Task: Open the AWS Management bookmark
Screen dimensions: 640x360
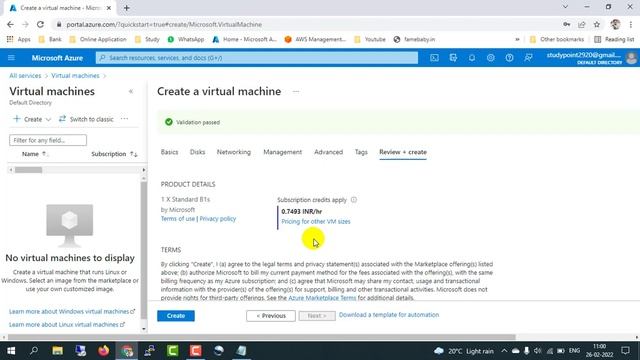Action: tap(315, 40)
